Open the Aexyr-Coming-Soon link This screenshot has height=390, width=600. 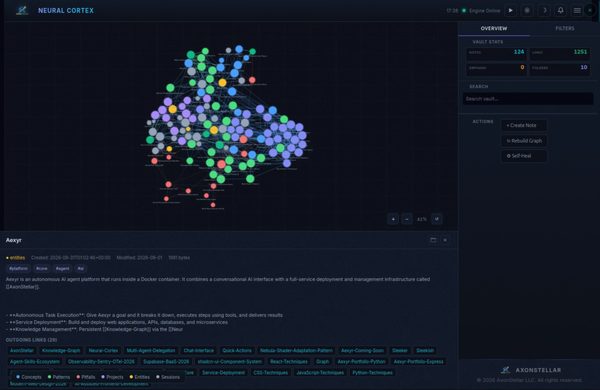point(362,350)
